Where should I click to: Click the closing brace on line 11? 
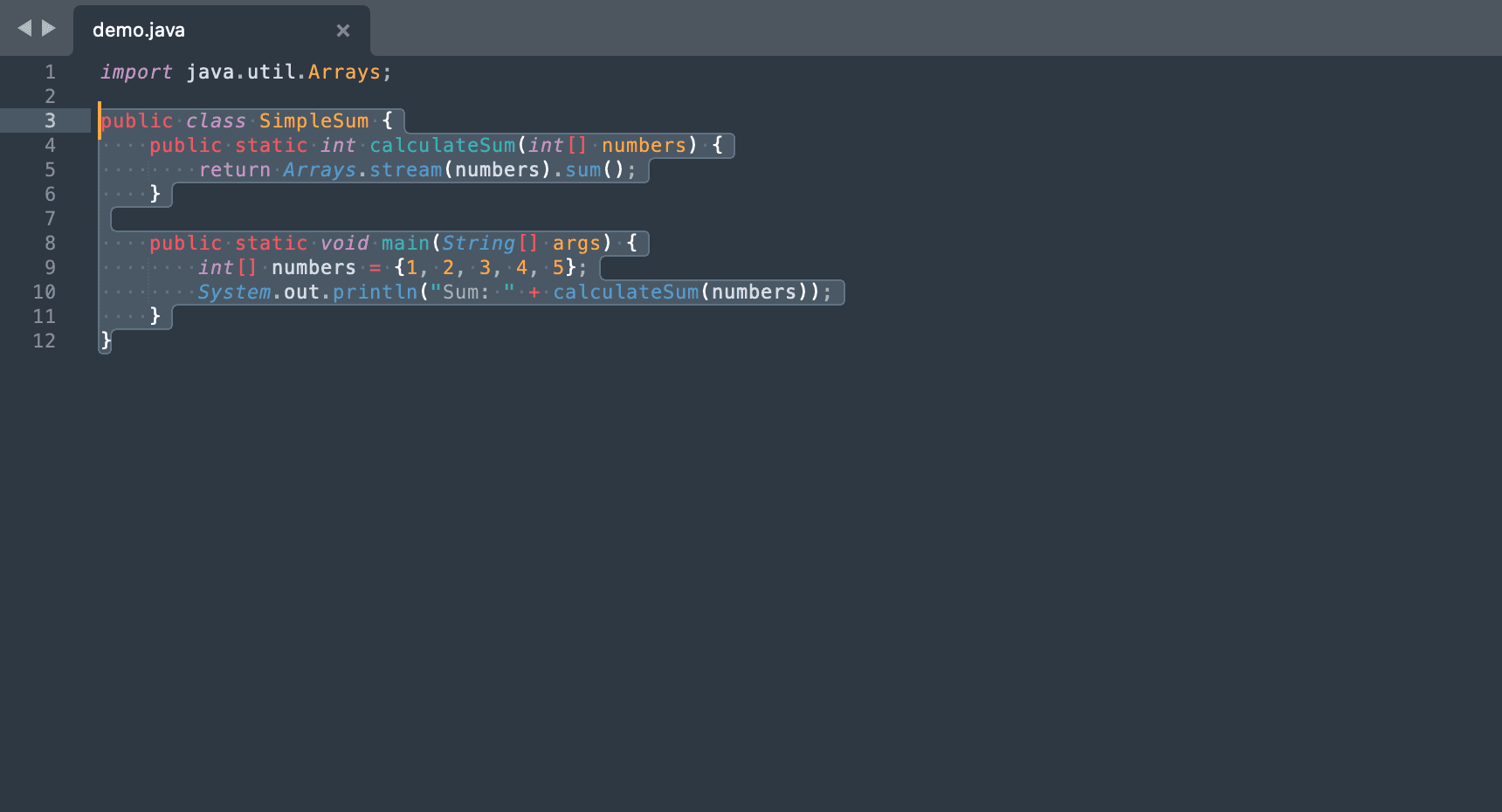tap(155, 316)
